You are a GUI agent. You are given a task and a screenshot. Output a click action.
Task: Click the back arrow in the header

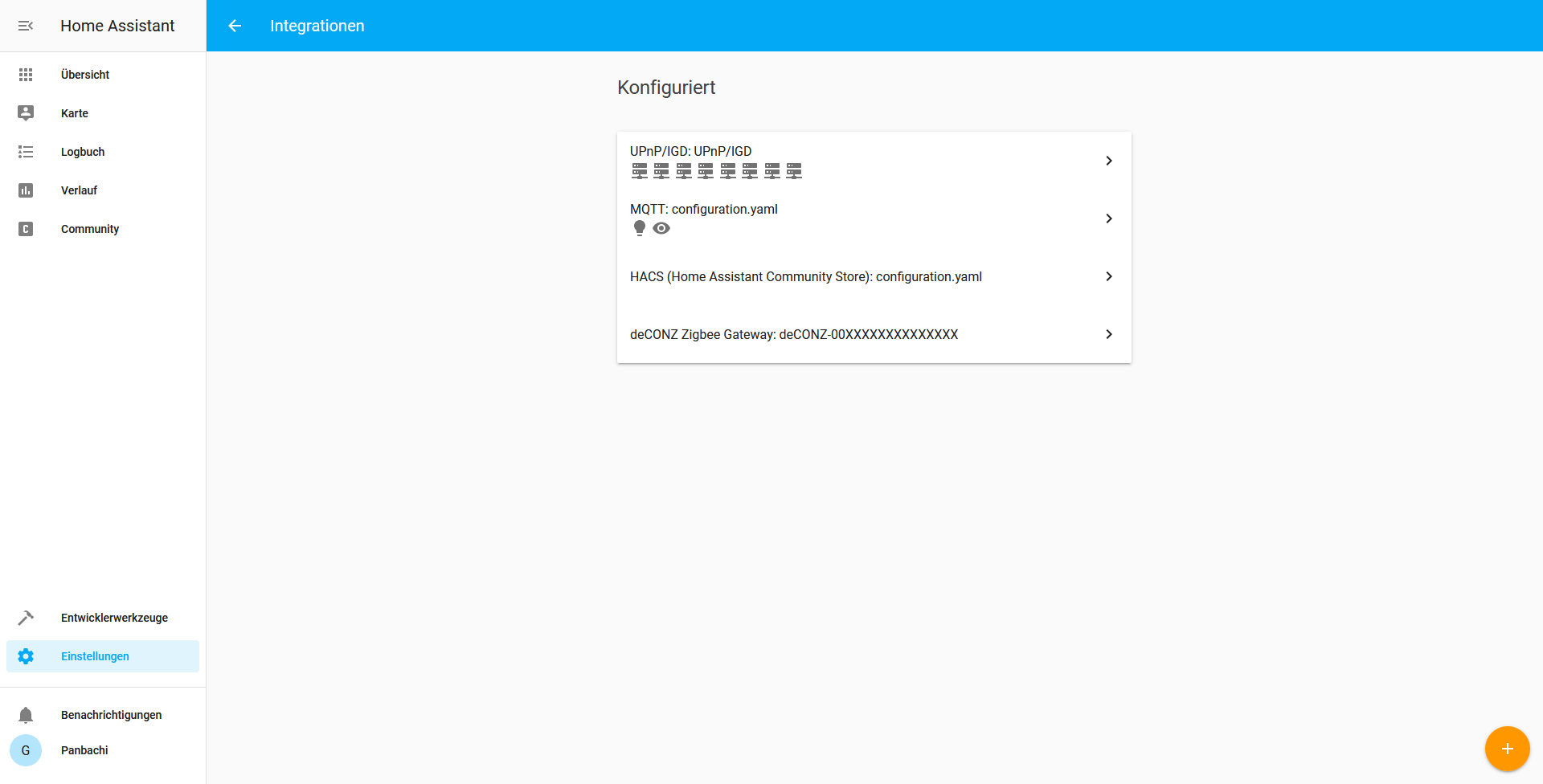coord(235,26)
